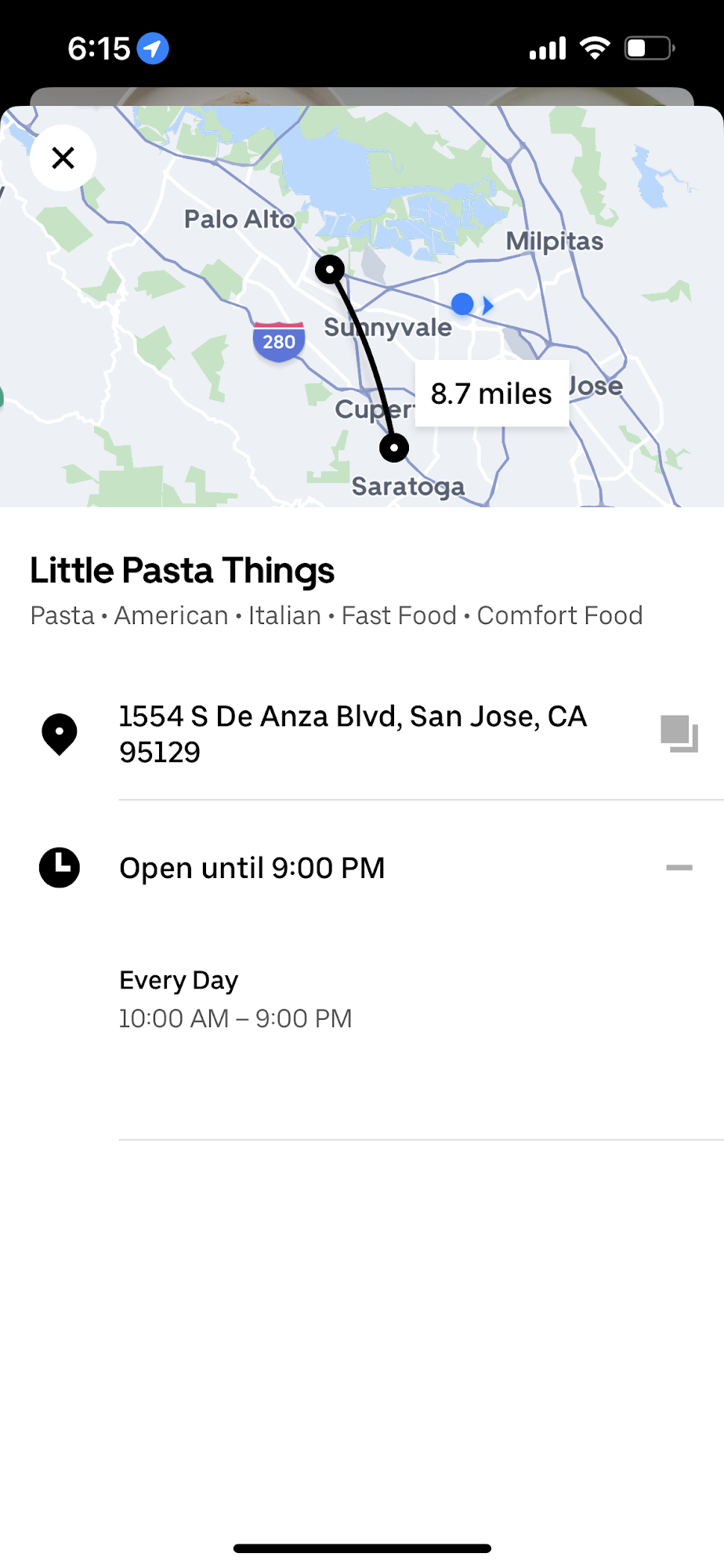
Task: Tap the Open until 9:00 PM row
Action: point(252,868)
